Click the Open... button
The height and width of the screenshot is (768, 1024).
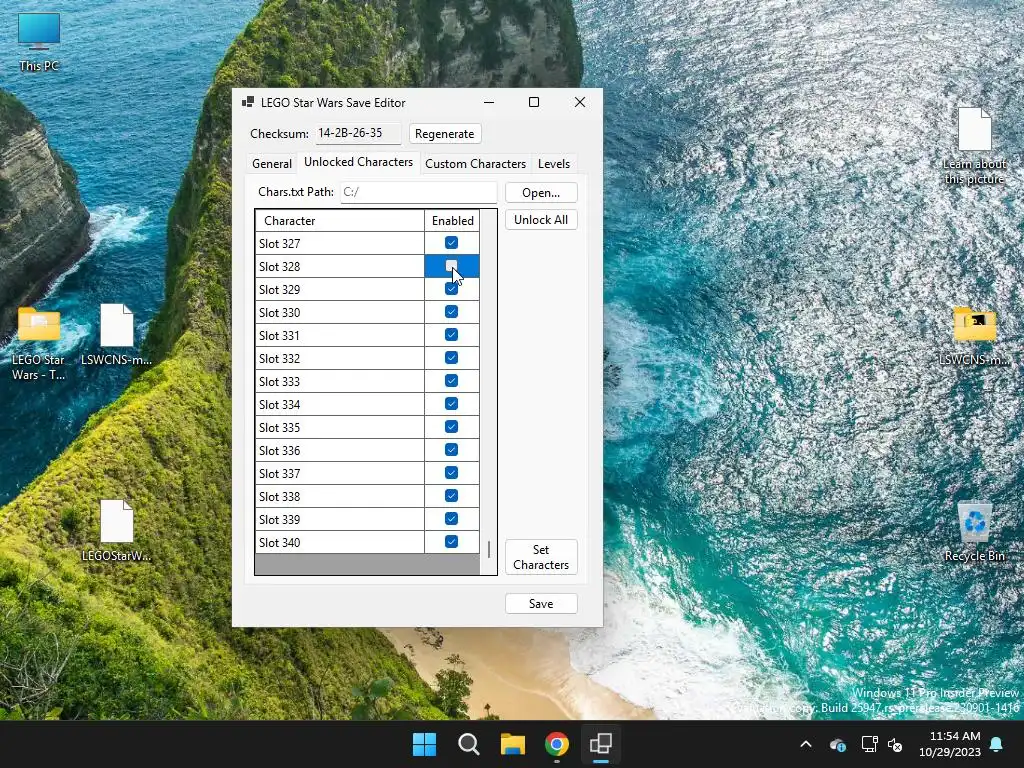541,193
